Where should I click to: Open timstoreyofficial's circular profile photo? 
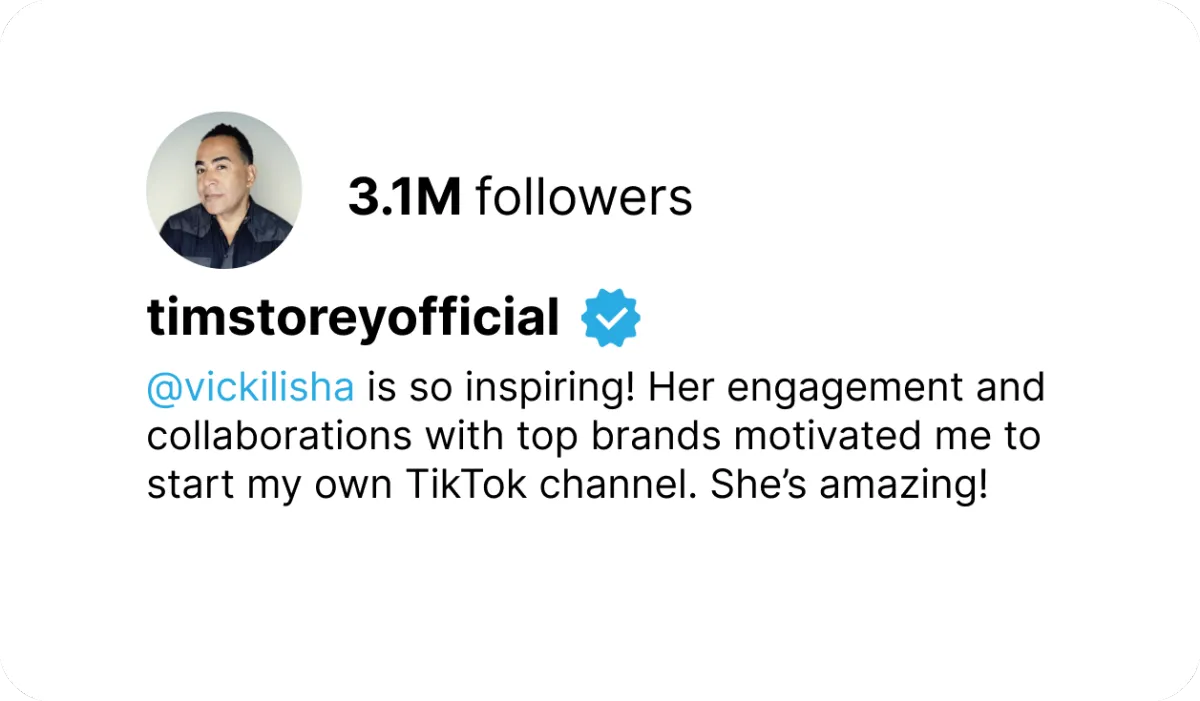[x=224, y=190]
